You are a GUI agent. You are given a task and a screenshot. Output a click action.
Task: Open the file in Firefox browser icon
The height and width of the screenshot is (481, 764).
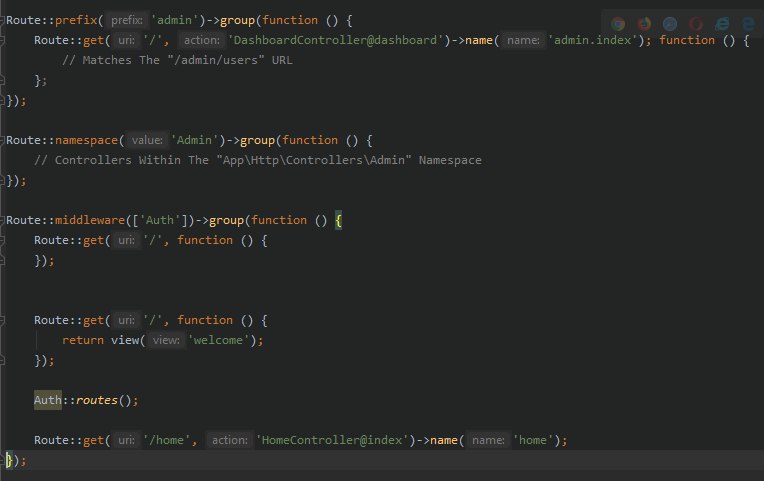pos(644,24)
